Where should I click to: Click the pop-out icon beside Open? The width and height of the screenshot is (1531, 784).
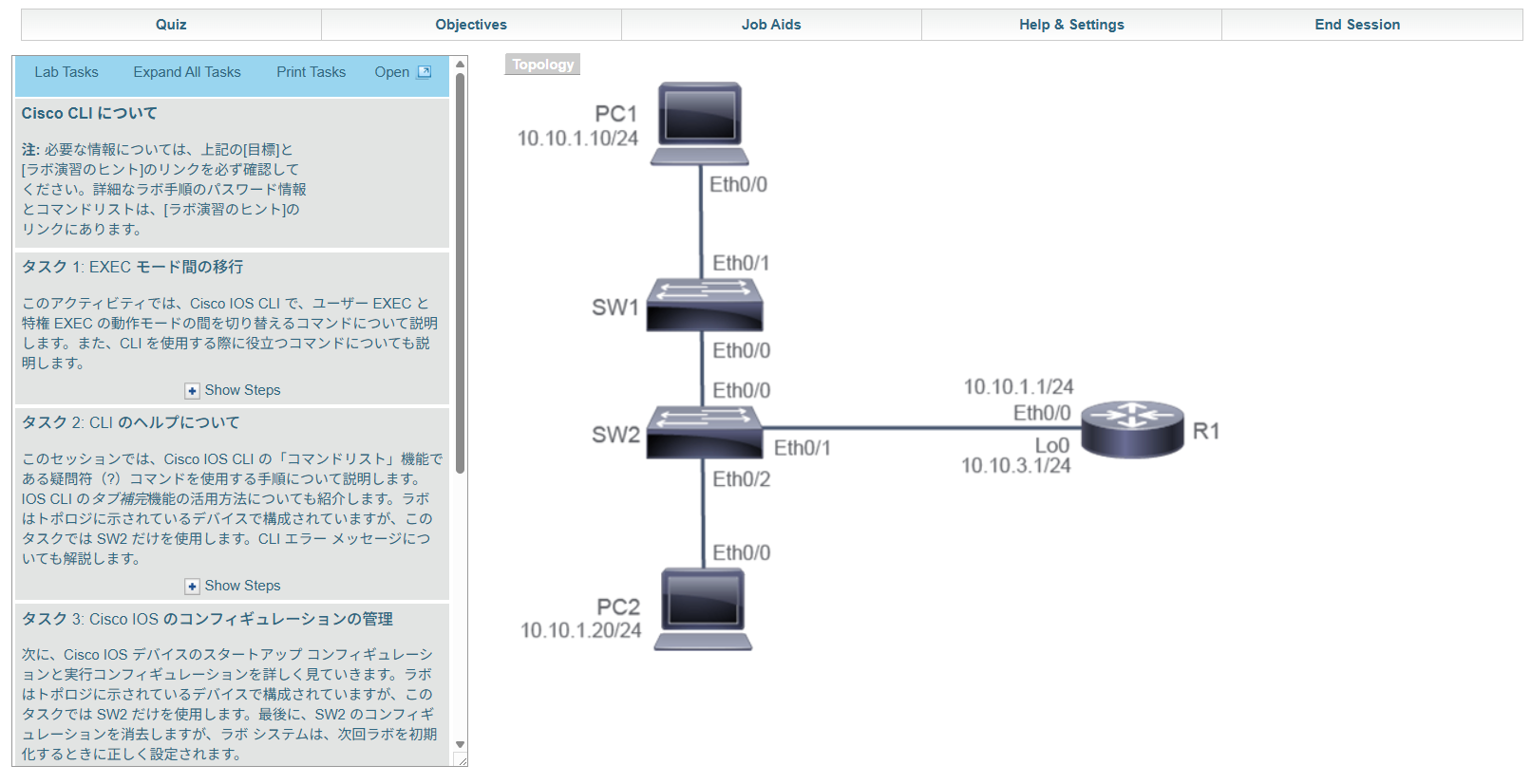[425, 72]
